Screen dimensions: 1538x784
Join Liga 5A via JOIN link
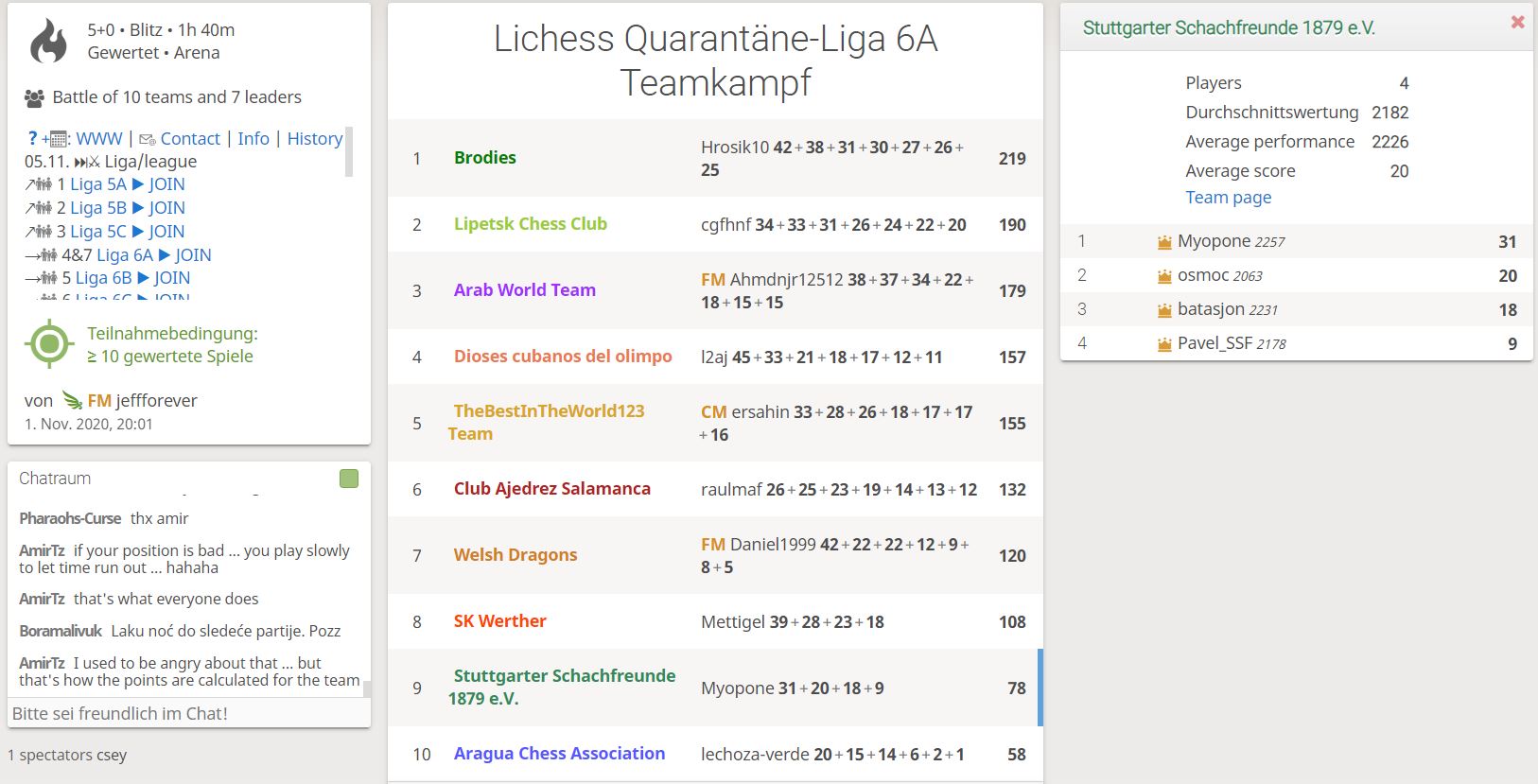pyautogui.click(x=166, y=184)
